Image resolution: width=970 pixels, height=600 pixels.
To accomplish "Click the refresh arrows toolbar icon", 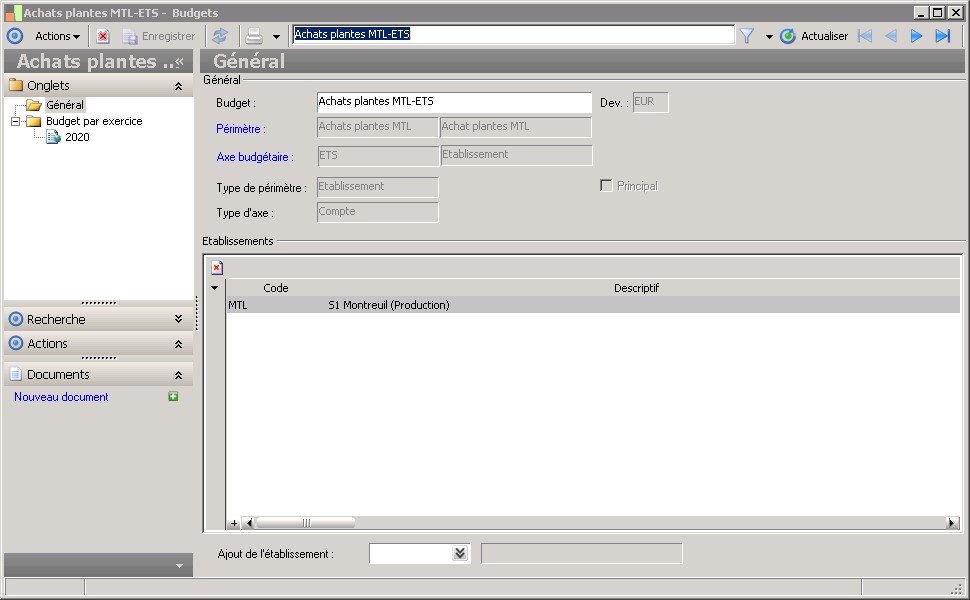I will 220,36.
